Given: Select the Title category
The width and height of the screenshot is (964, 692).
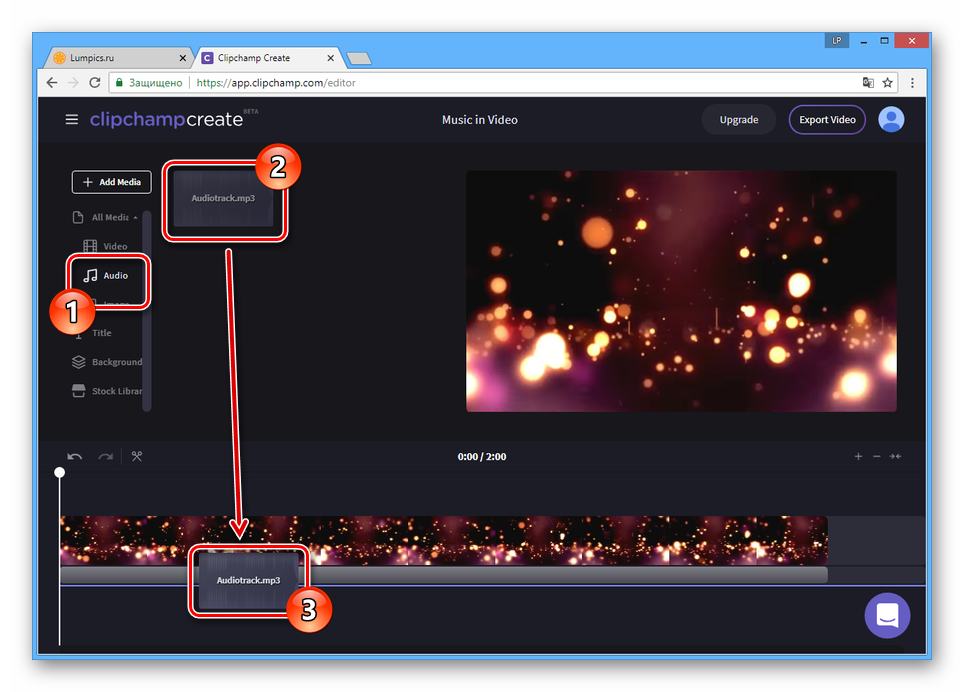Looking at the screenshot, I should (x=101, y=333).
